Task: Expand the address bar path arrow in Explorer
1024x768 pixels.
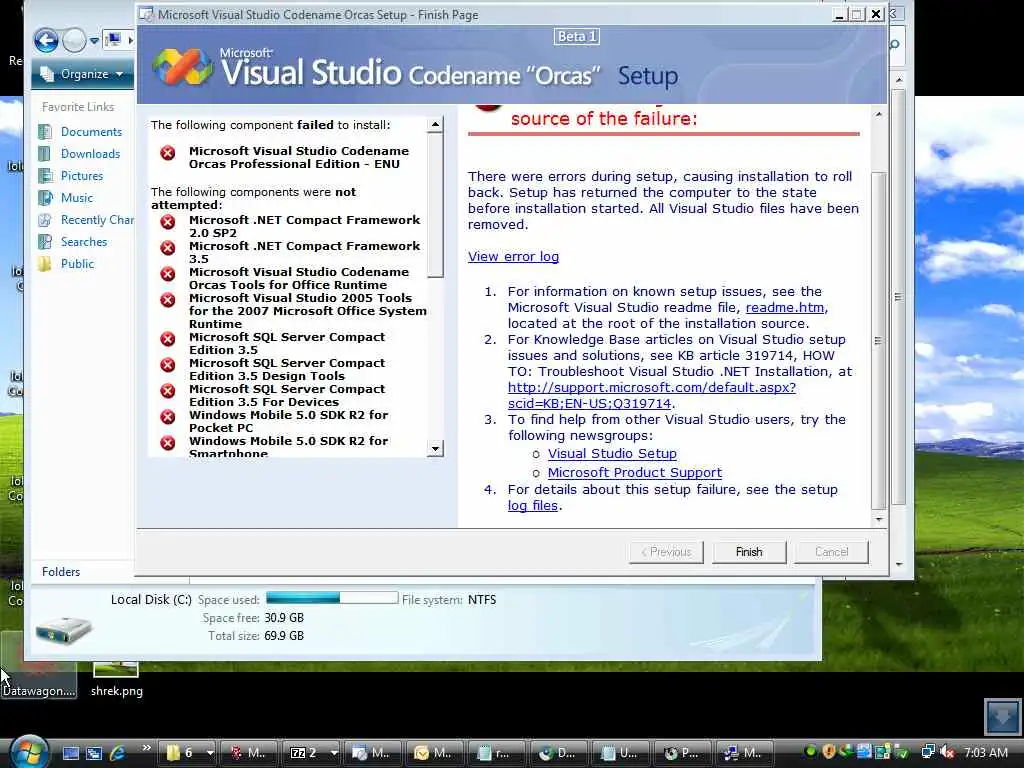Action: tap(130, 40)
